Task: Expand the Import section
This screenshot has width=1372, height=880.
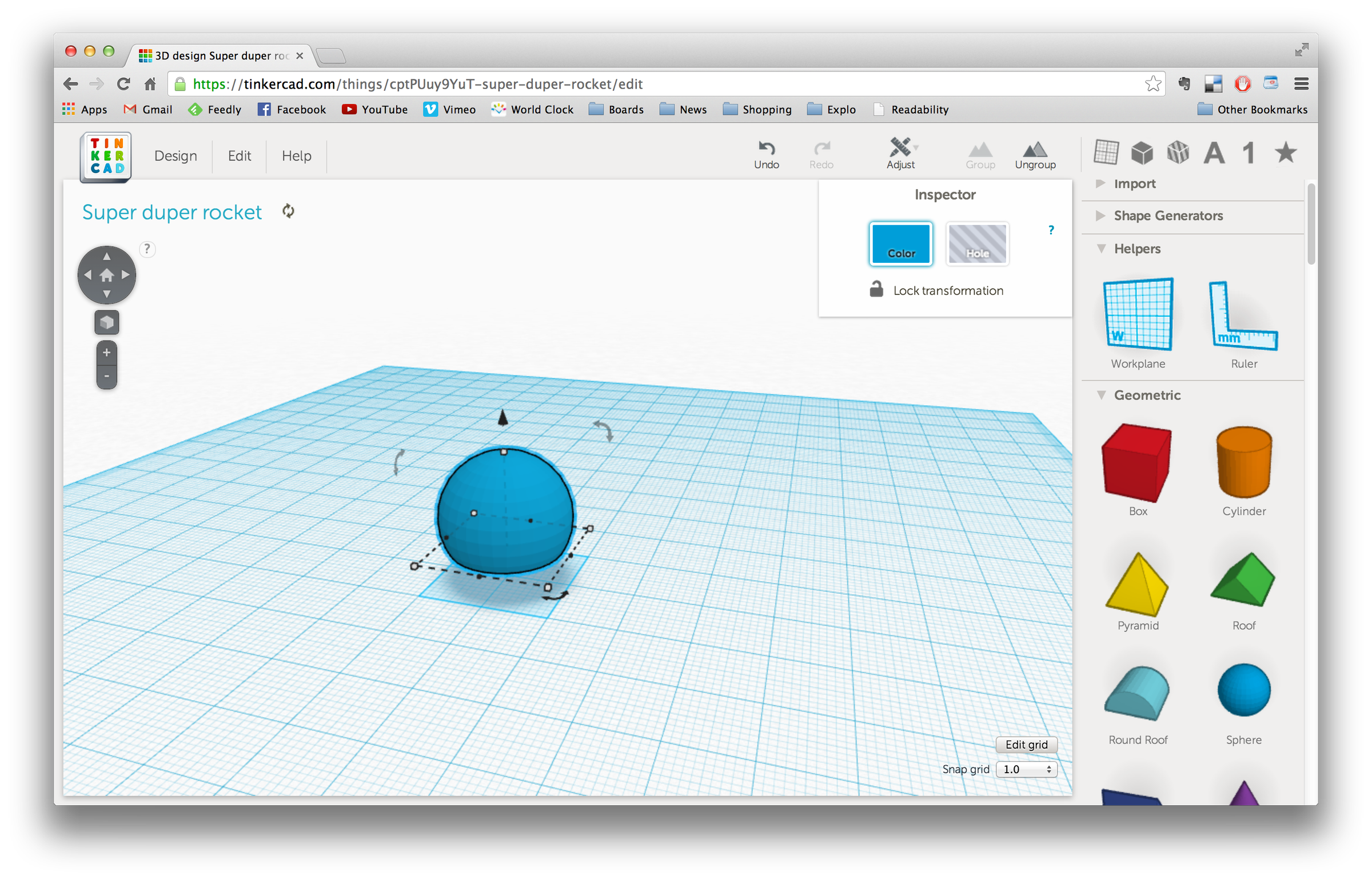Action: click(x=1134, y=183)
